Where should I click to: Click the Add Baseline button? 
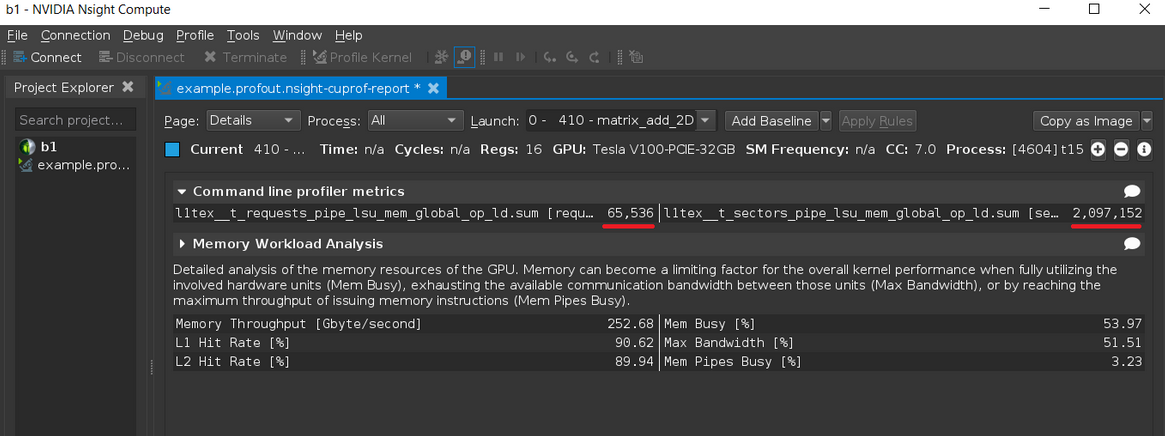tap(772, 120)
